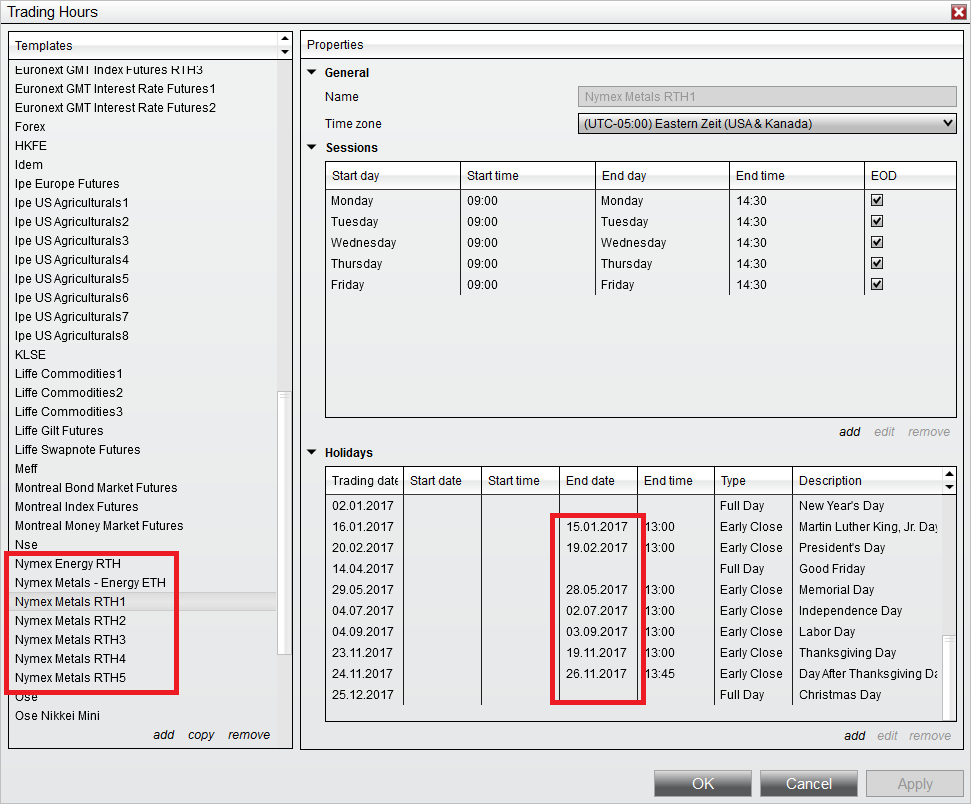Click the Cancel button
This screenshot has height=804, width=971.
click(x=809, y=784)
